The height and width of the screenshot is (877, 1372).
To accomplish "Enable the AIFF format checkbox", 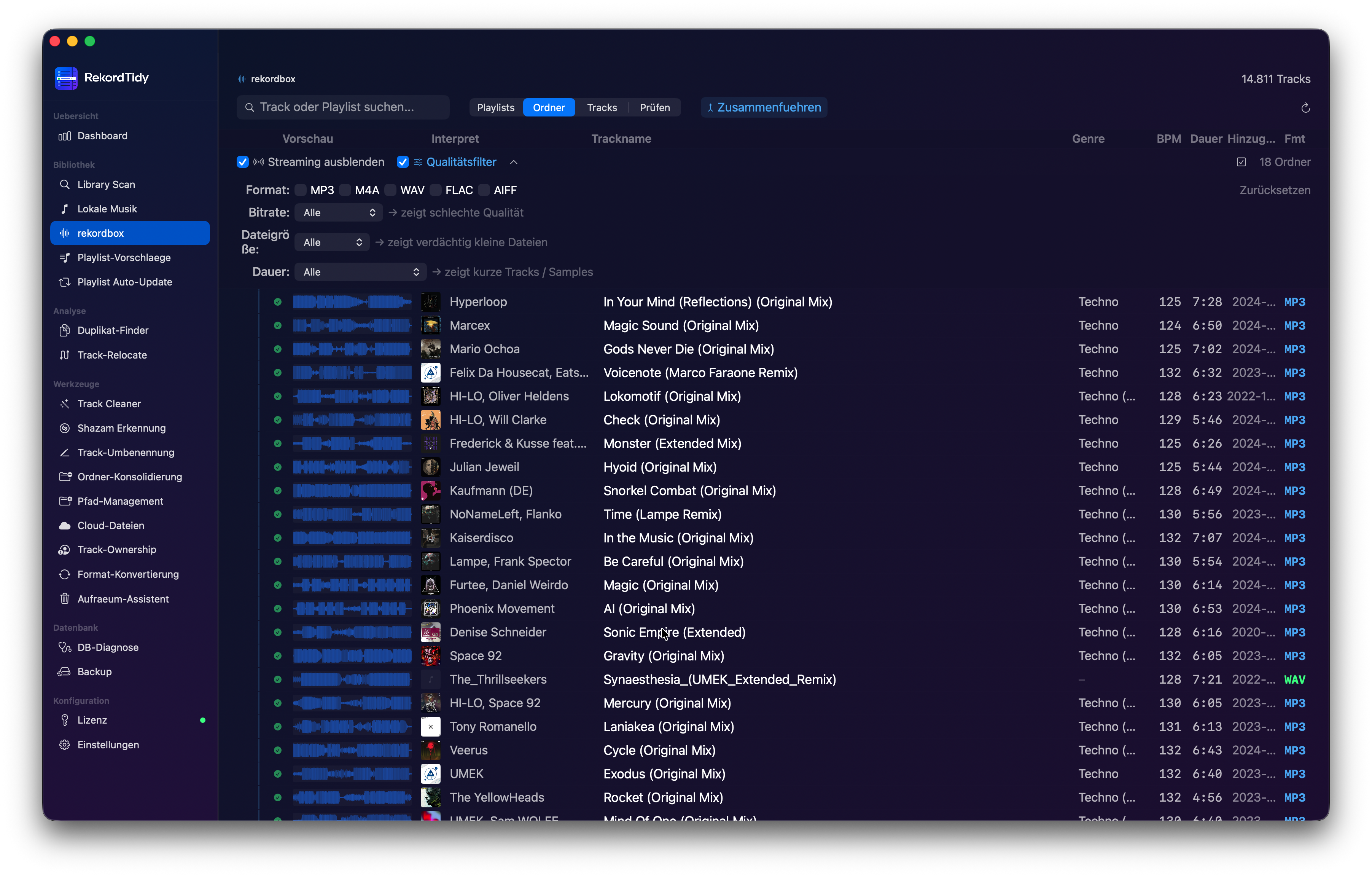I will pos(484,190).
